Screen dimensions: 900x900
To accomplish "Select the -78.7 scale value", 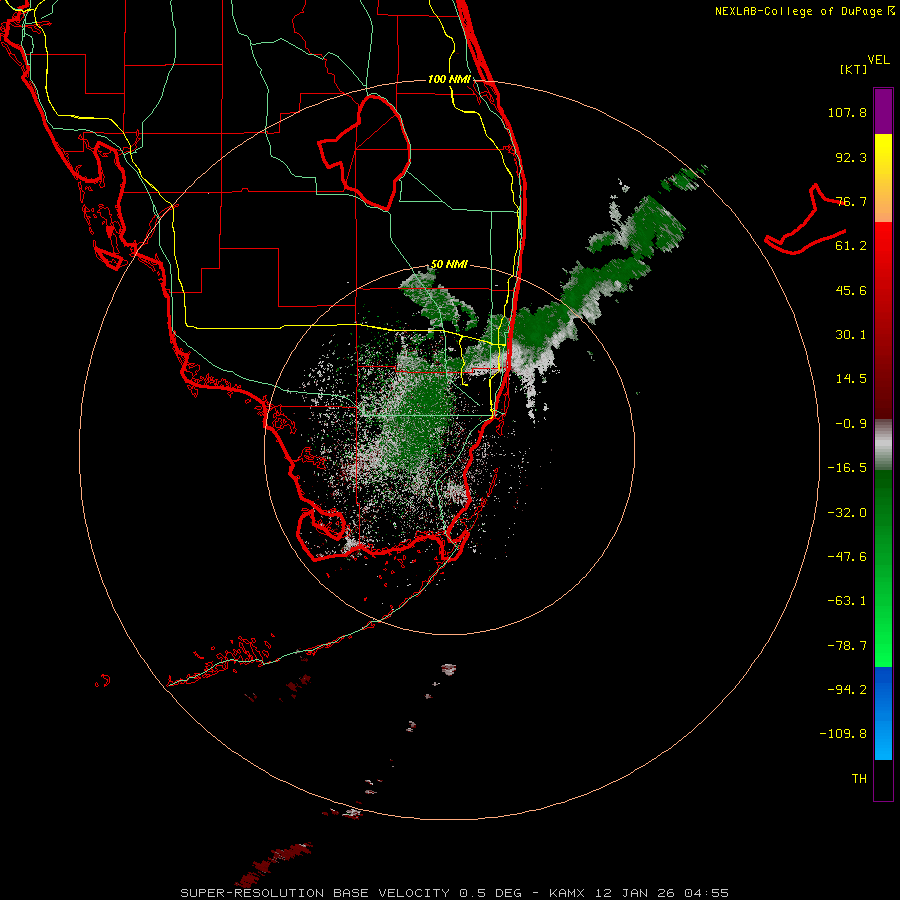I will (847, 646).
